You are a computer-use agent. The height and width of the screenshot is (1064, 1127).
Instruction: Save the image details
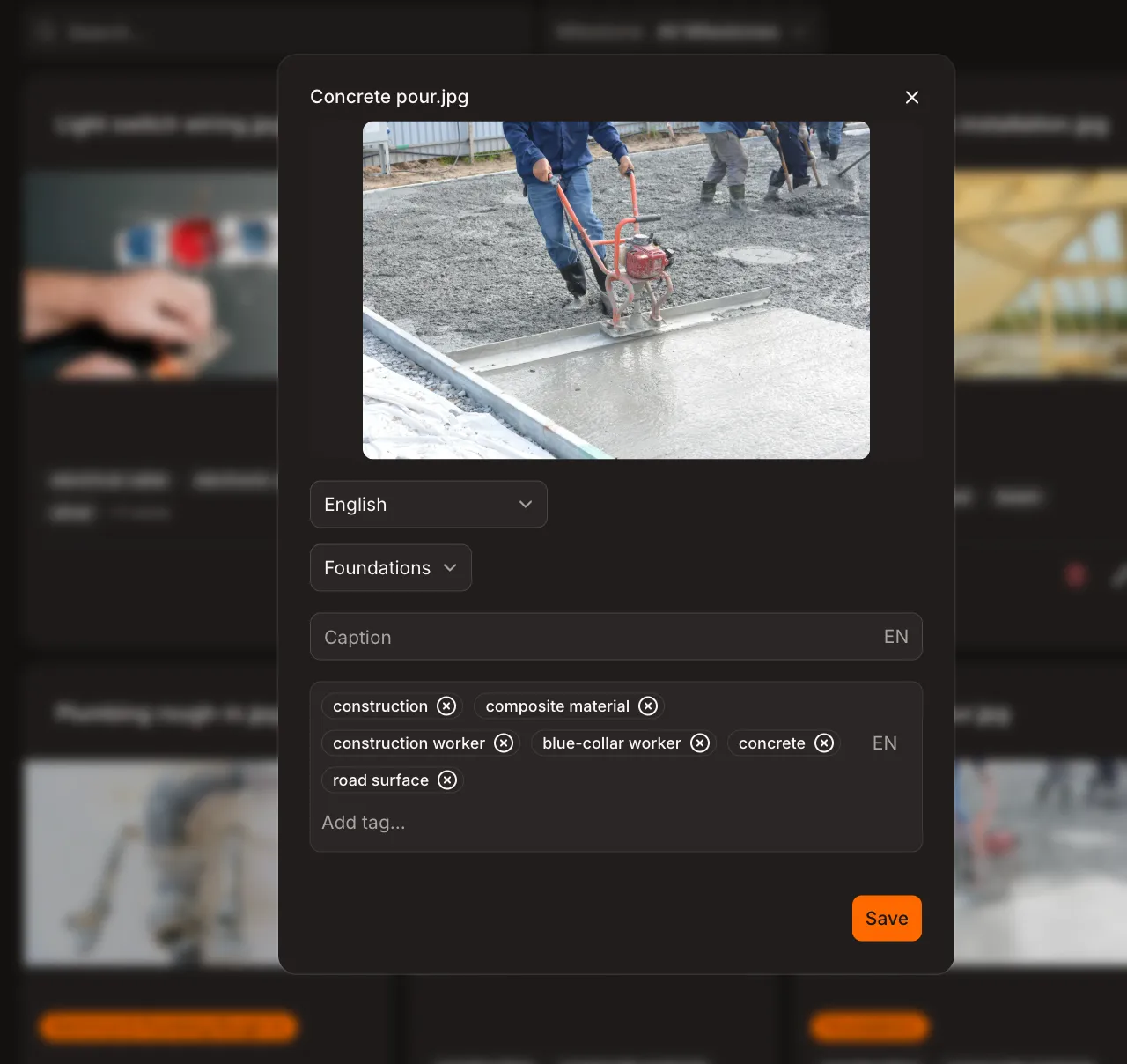pos(887,919)
